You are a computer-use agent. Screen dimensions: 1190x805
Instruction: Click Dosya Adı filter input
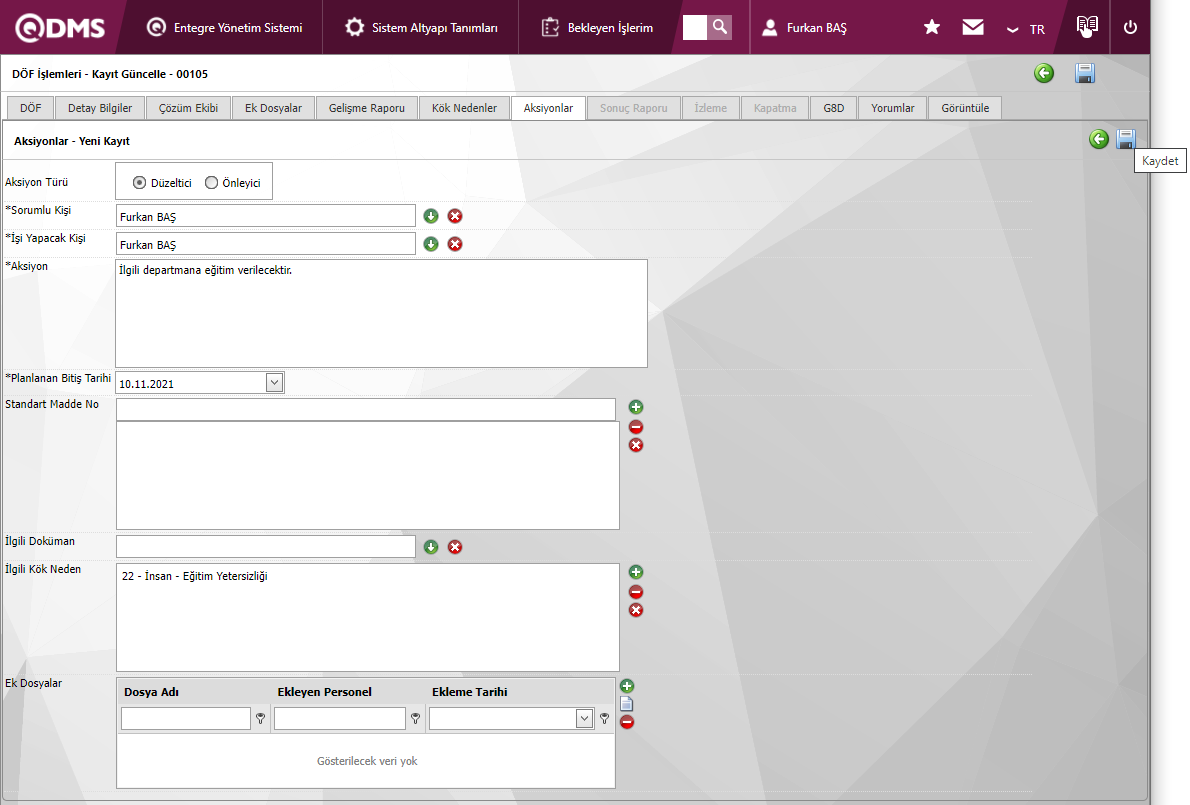pyautogui.click(x=186, y=719)
